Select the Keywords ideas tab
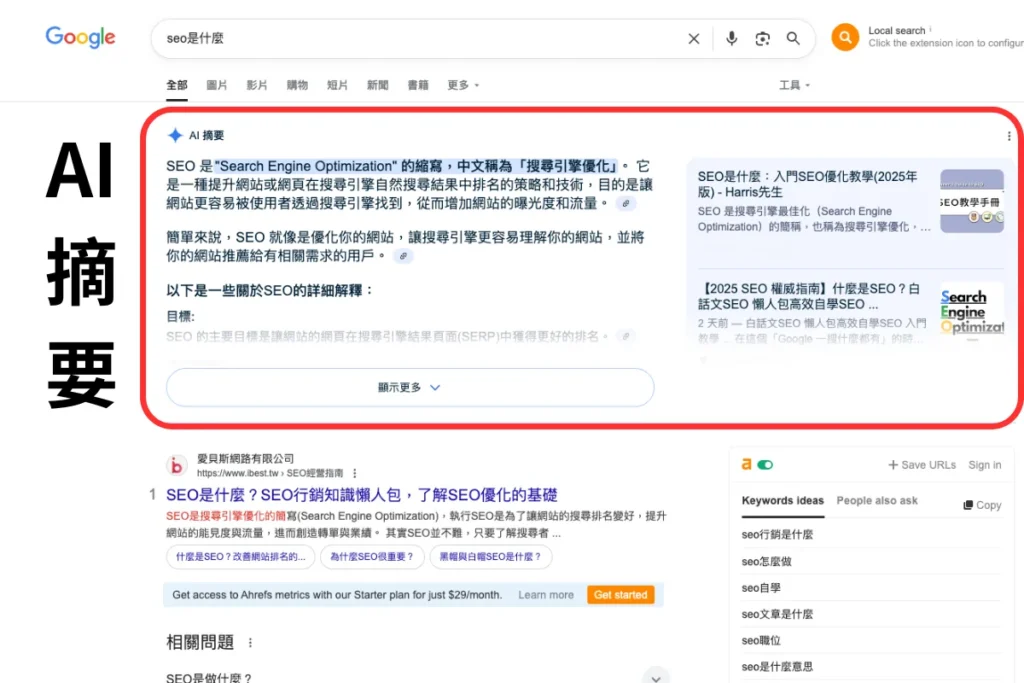The image size is (1024, 683). [x=782, y=501]
